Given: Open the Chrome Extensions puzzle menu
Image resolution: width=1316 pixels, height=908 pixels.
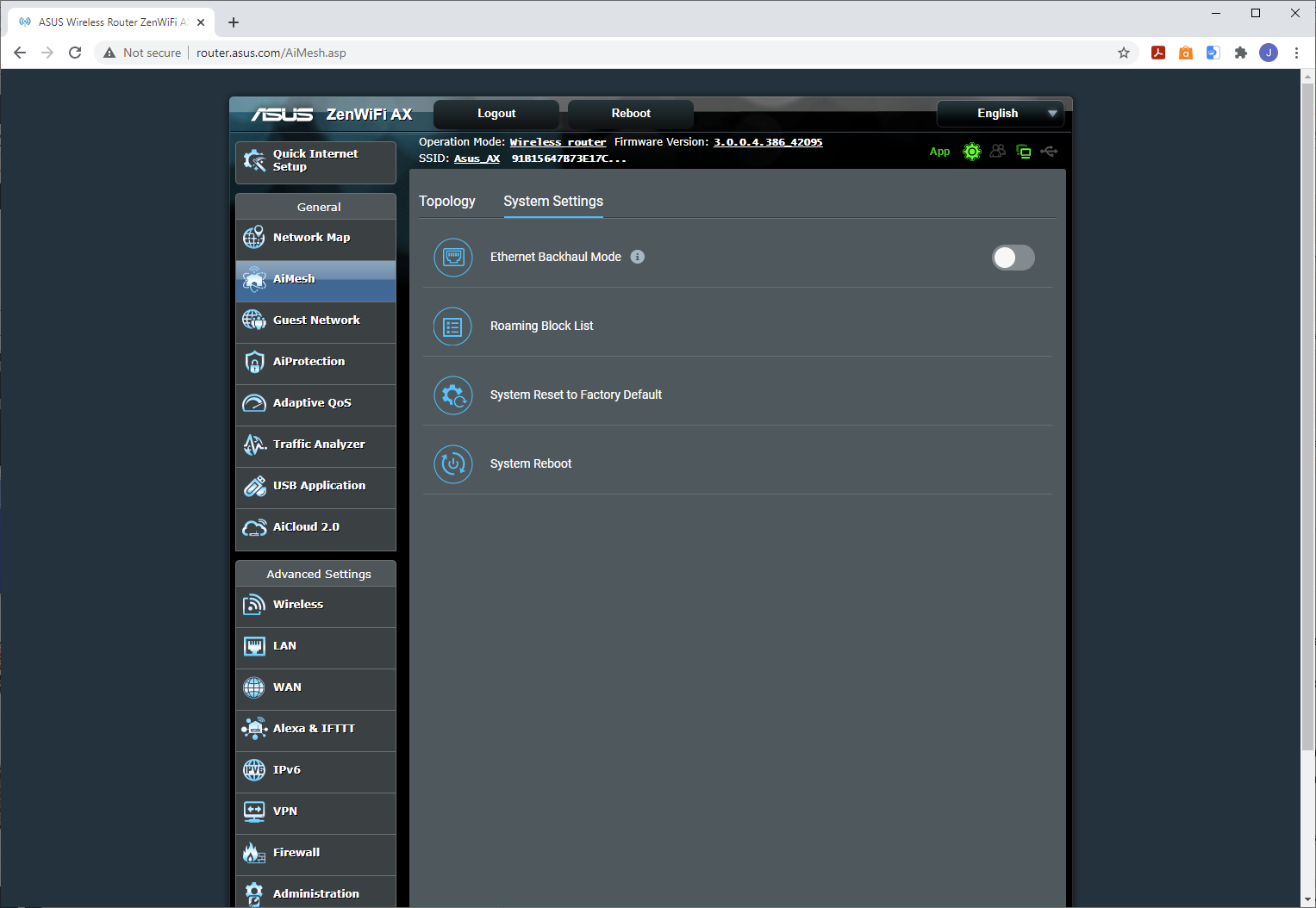Looking at the screenshot, I should point(1241,53).
